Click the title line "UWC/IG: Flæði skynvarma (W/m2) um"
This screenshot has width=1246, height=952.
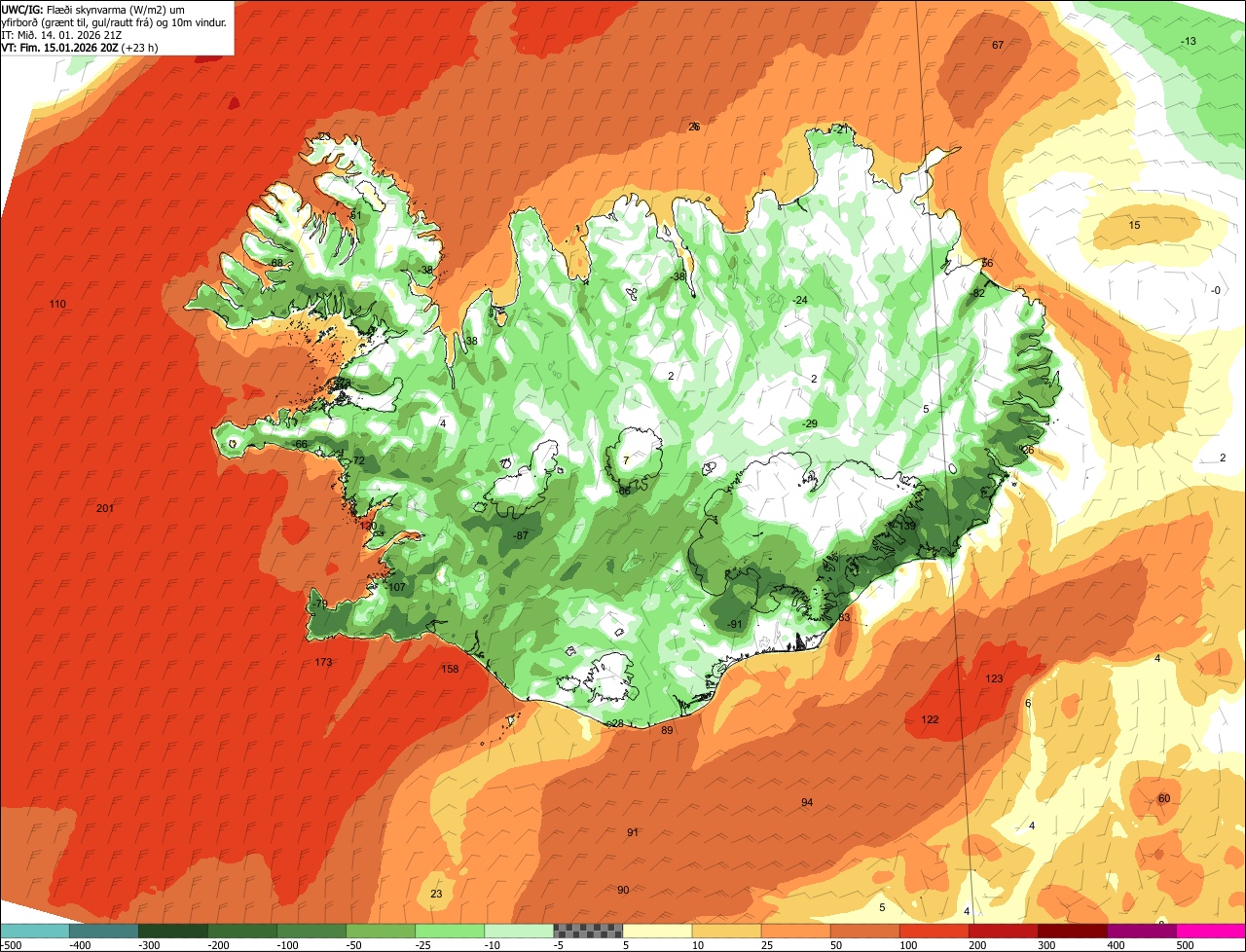(x=94, y=10)
